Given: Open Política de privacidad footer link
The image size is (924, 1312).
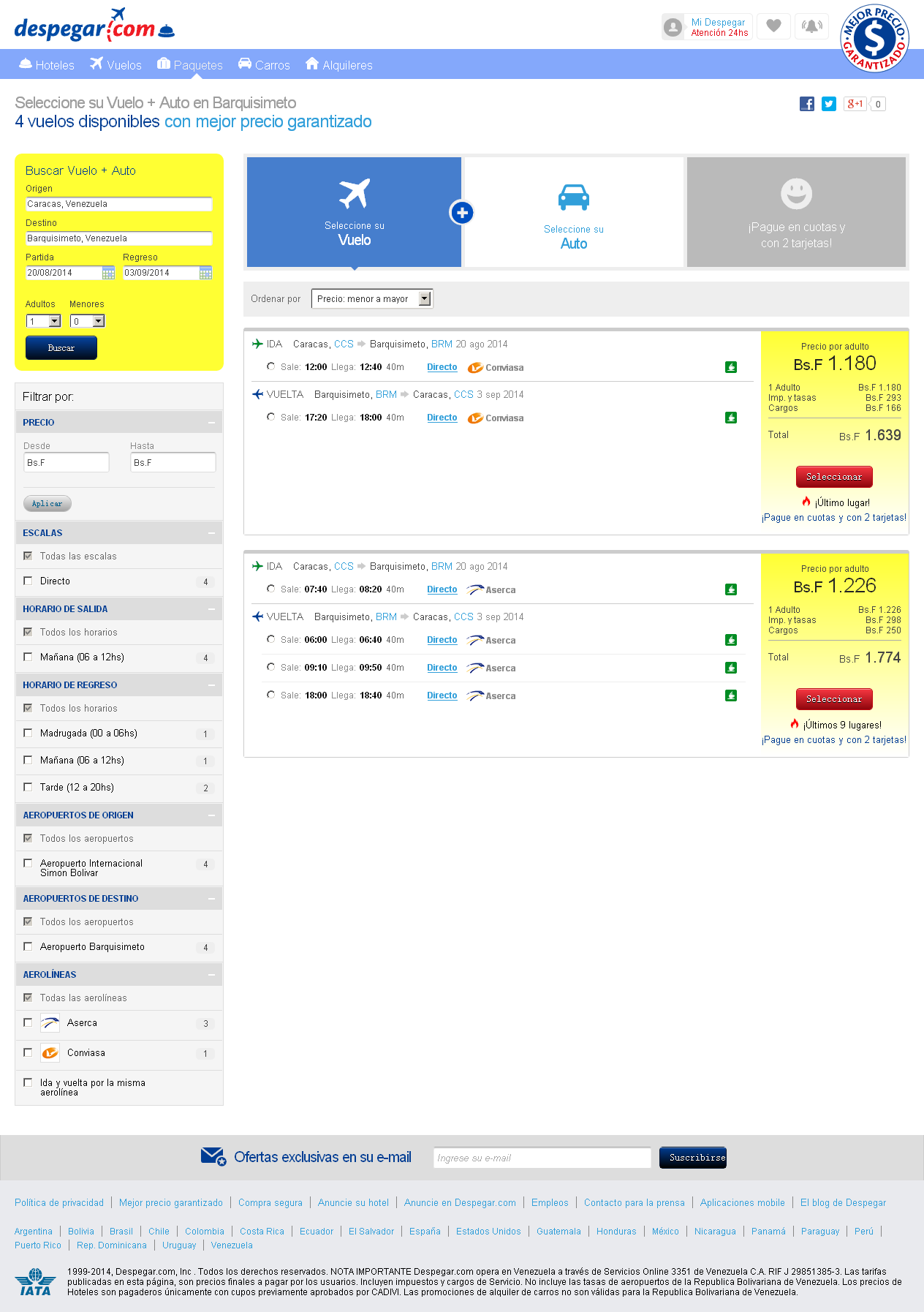Looking at the screenshot, I should [x=59, y=1202].
